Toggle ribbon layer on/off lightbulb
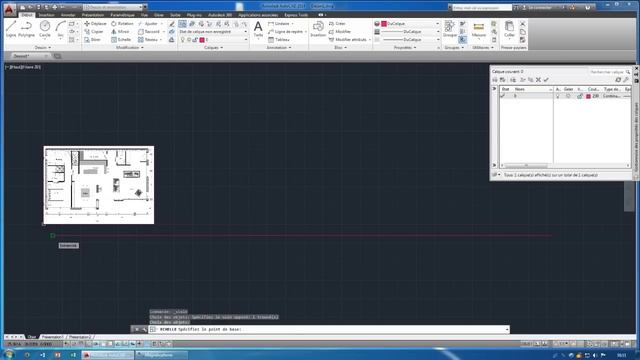This screenshot has width=640, height=360. point(183,40)
